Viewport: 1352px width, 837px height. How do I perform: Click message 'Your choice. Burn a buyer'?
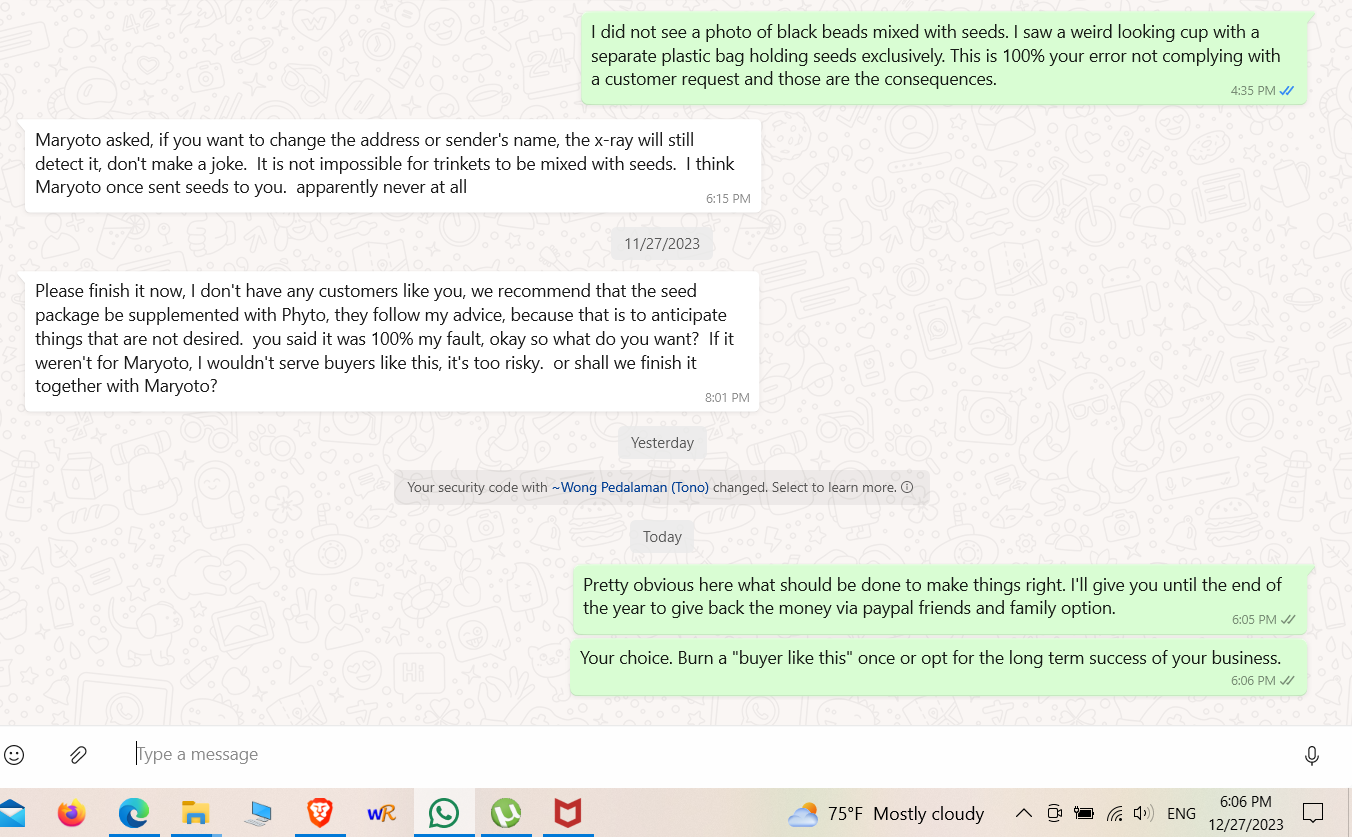(x=938, y=669)
